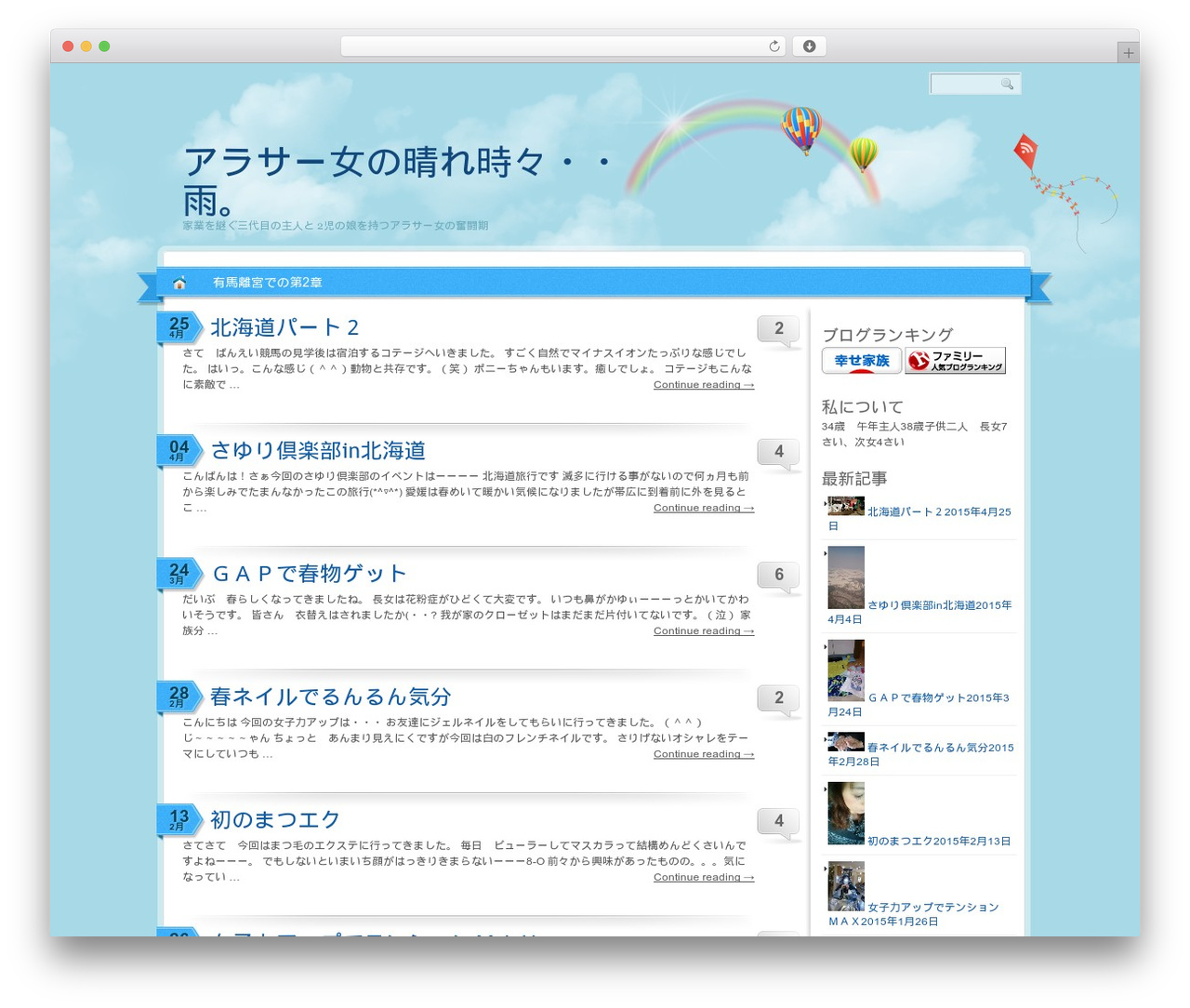Image resolution: width=1190 pixels, height=1008 pixels.
Task: Click the 13 2月 date badge
Action: tap(178, 820)
